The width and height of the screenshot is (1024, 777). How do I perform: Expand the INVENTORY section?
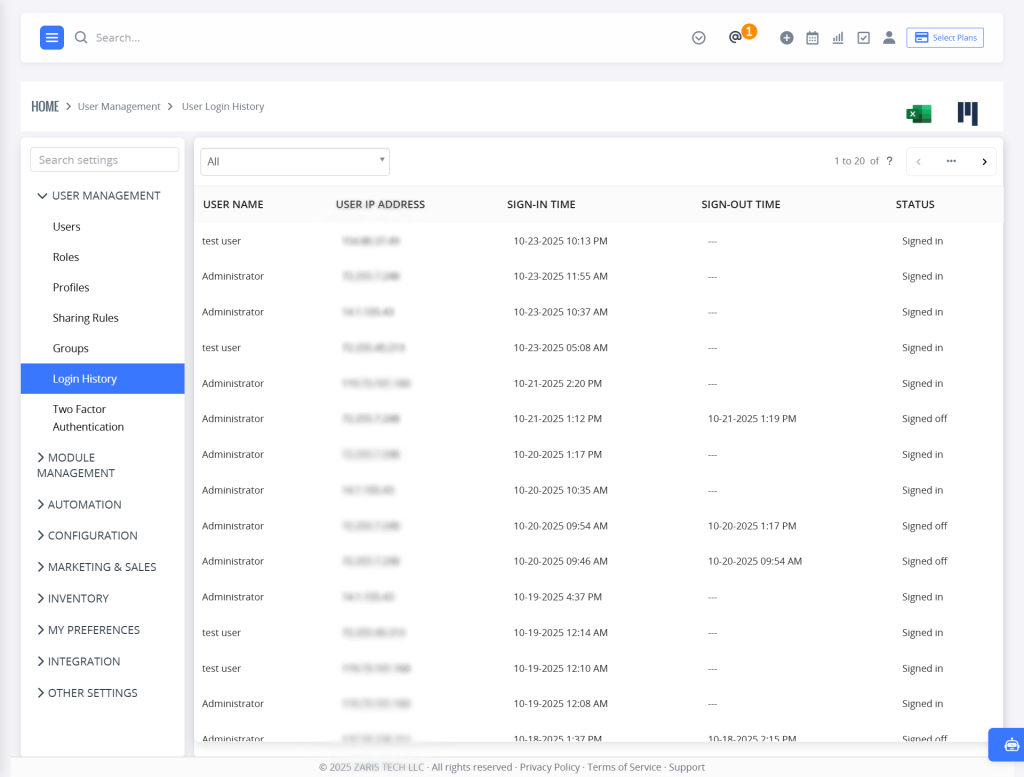(x=72, y=598)
